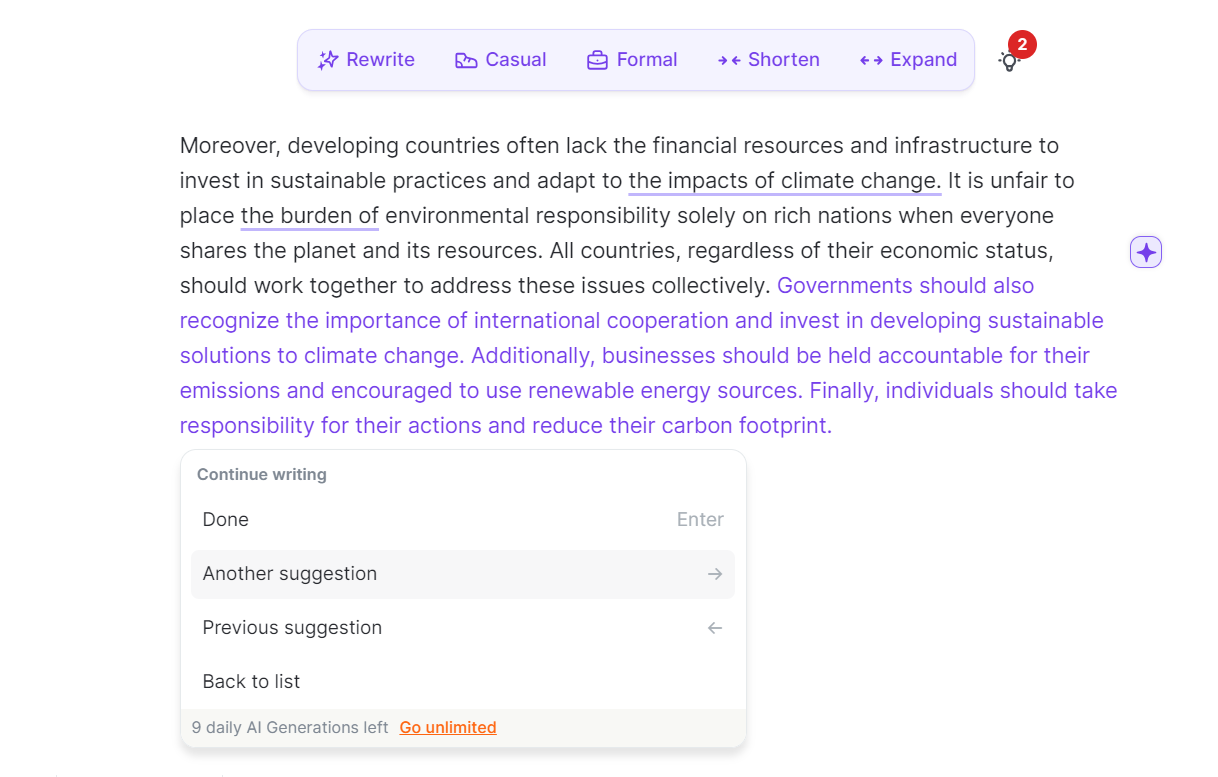Click the AI sparkle button beside text
This screenshot has height=777, width=1218.
click(x=1146, y=253)
